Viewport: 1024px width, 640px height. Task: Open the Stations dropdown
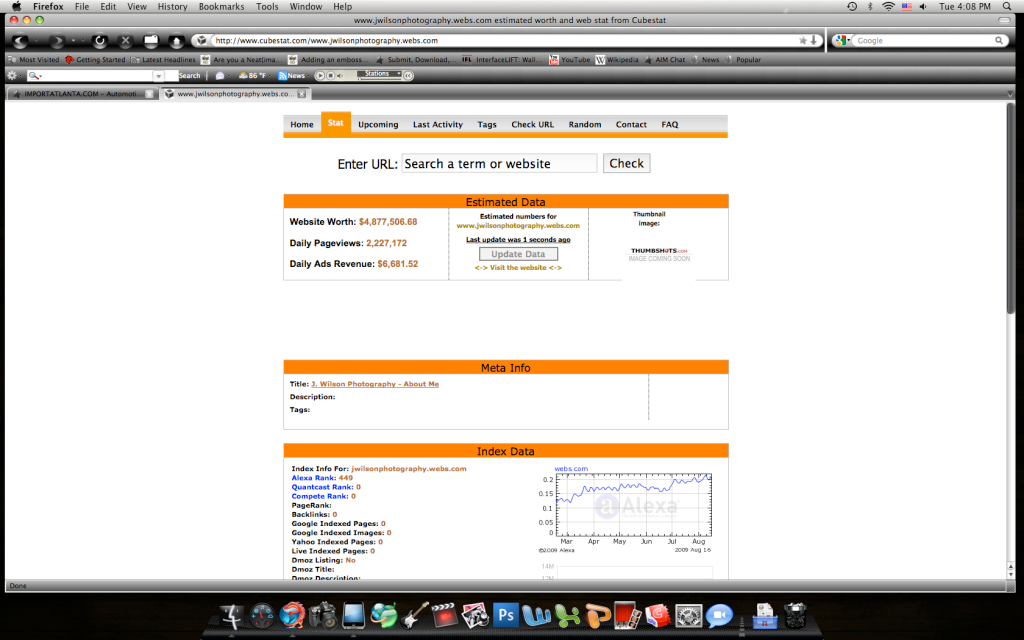tap(380, 75)
